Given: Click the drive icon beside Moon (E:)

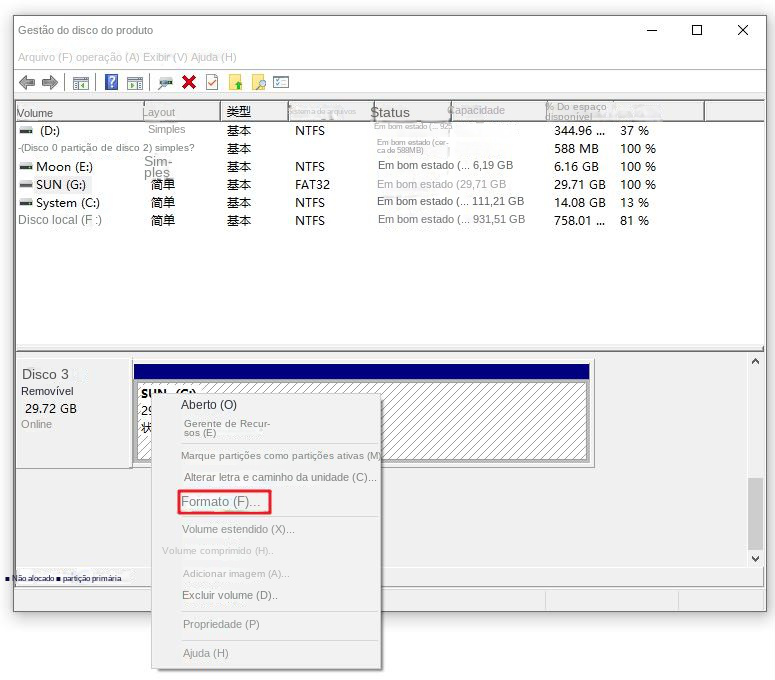Looking at the screenshot, I should click(x=26, y=167).
